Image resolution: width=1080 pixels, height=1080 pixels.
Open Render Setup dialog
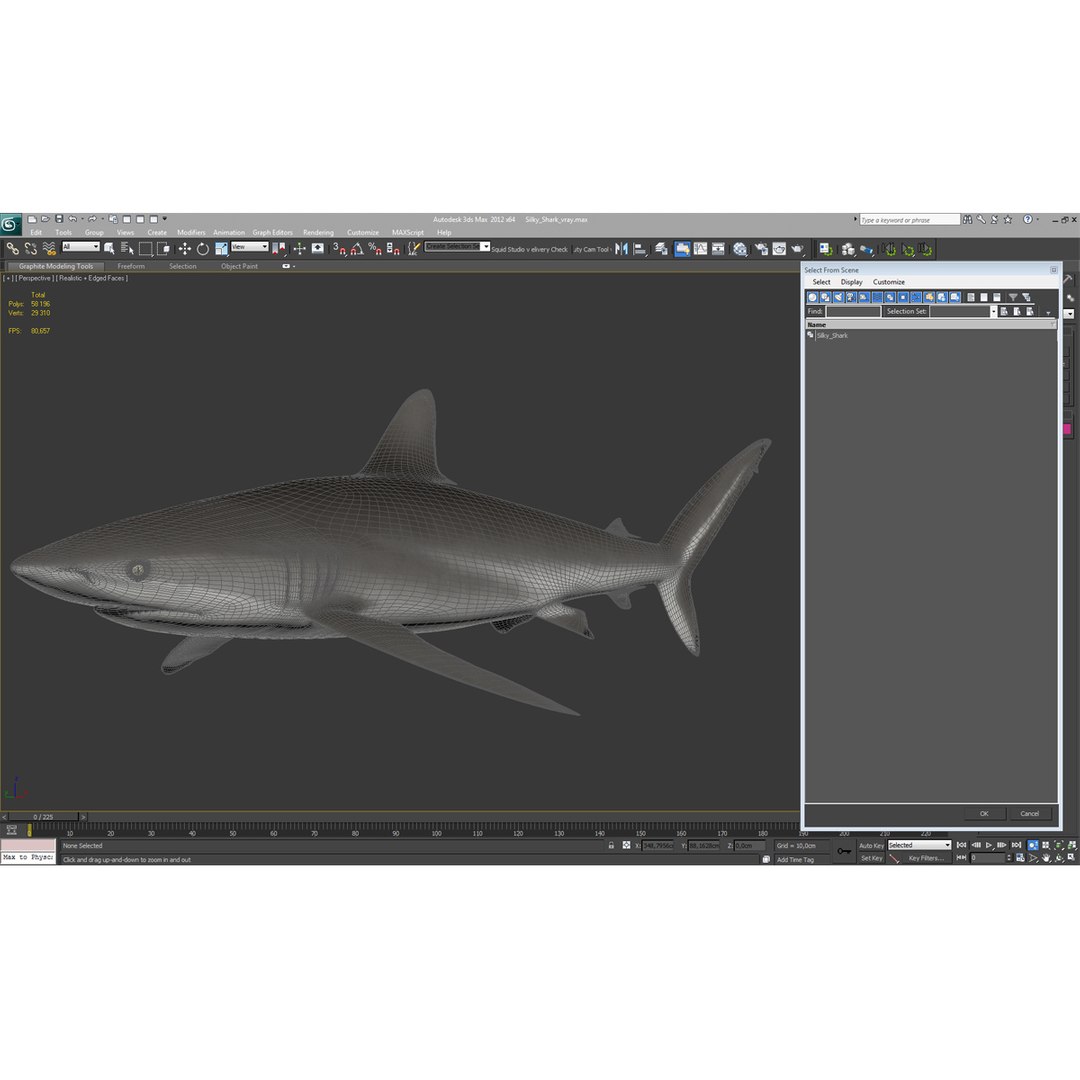pos(761,249)
